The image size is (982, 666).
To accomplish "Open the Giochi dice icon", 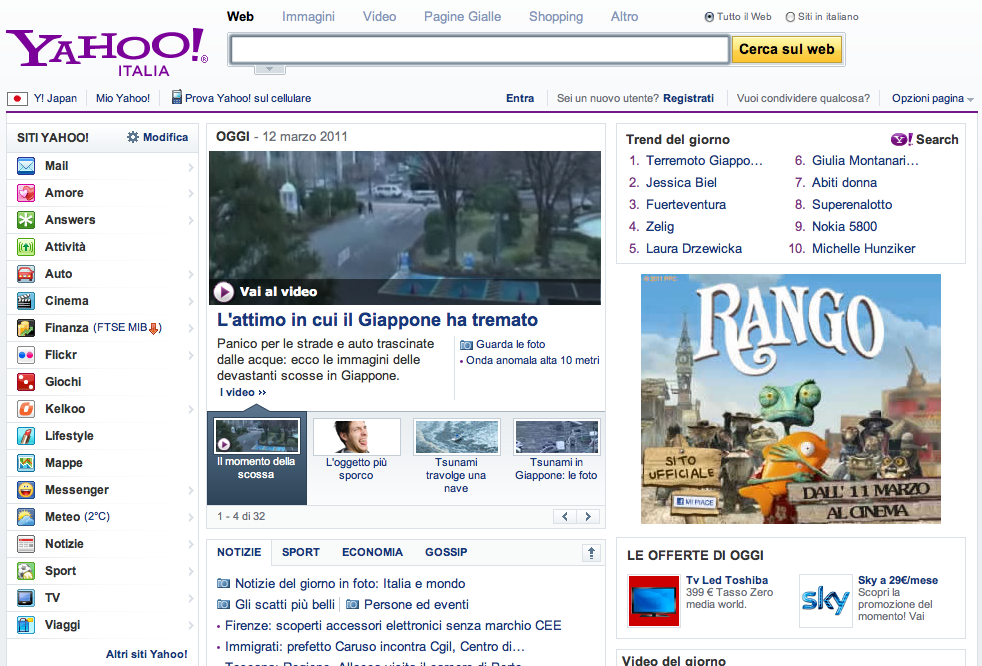I will (x=26, y=382).
